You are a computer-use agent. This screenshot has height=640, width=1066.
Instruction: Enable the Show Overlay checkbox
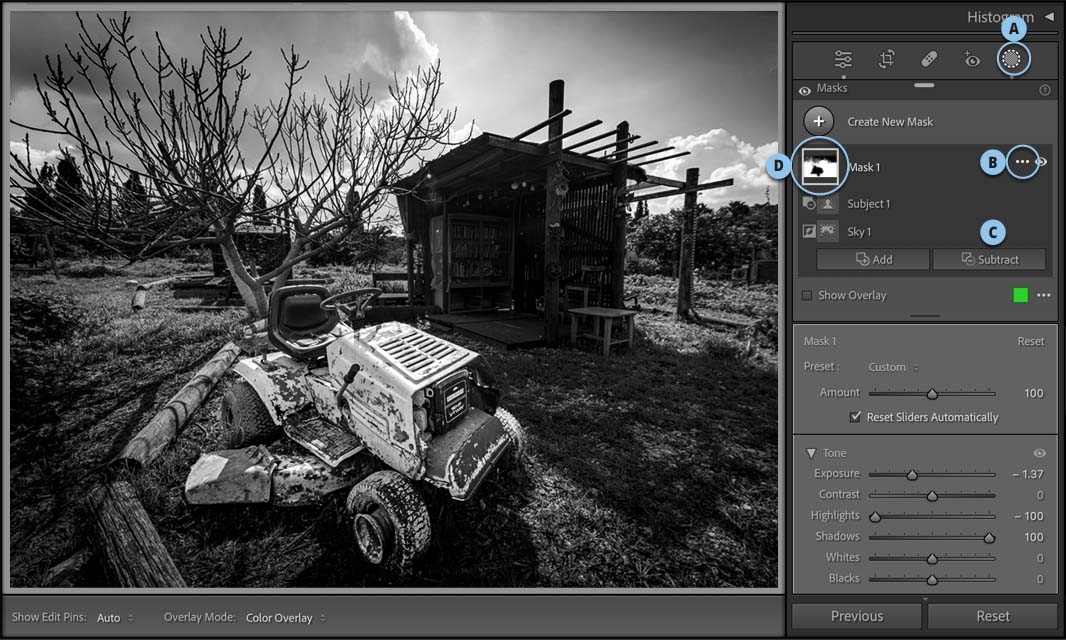807,295
